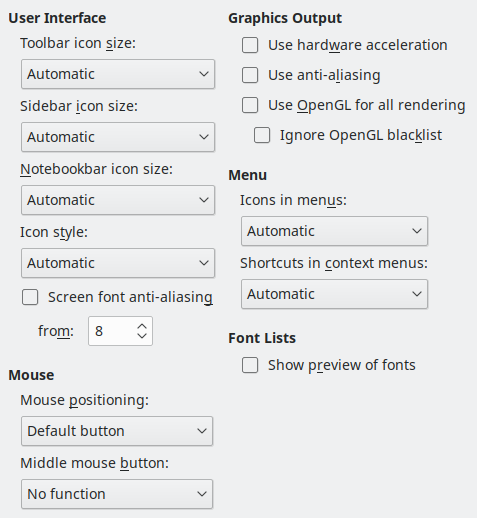Open the Toolbar icon size dropdown

click(x=118, y=74)
